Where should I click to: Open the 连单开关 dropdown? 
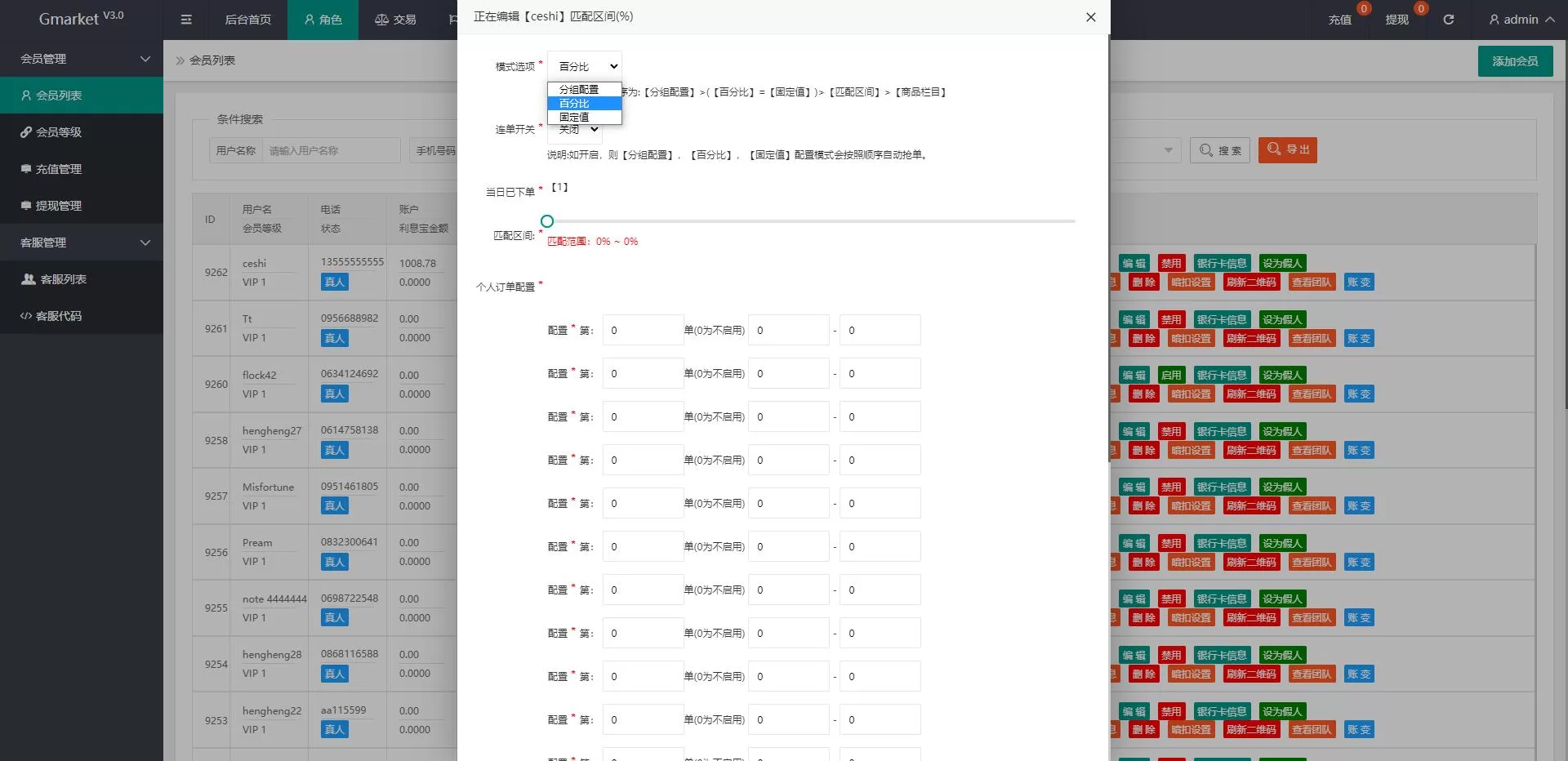[575, 131]
